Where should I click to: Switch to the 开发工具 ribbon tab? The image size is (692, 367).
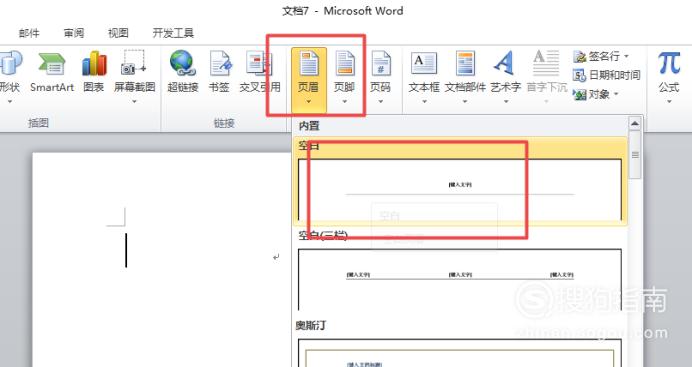point(173,33)
